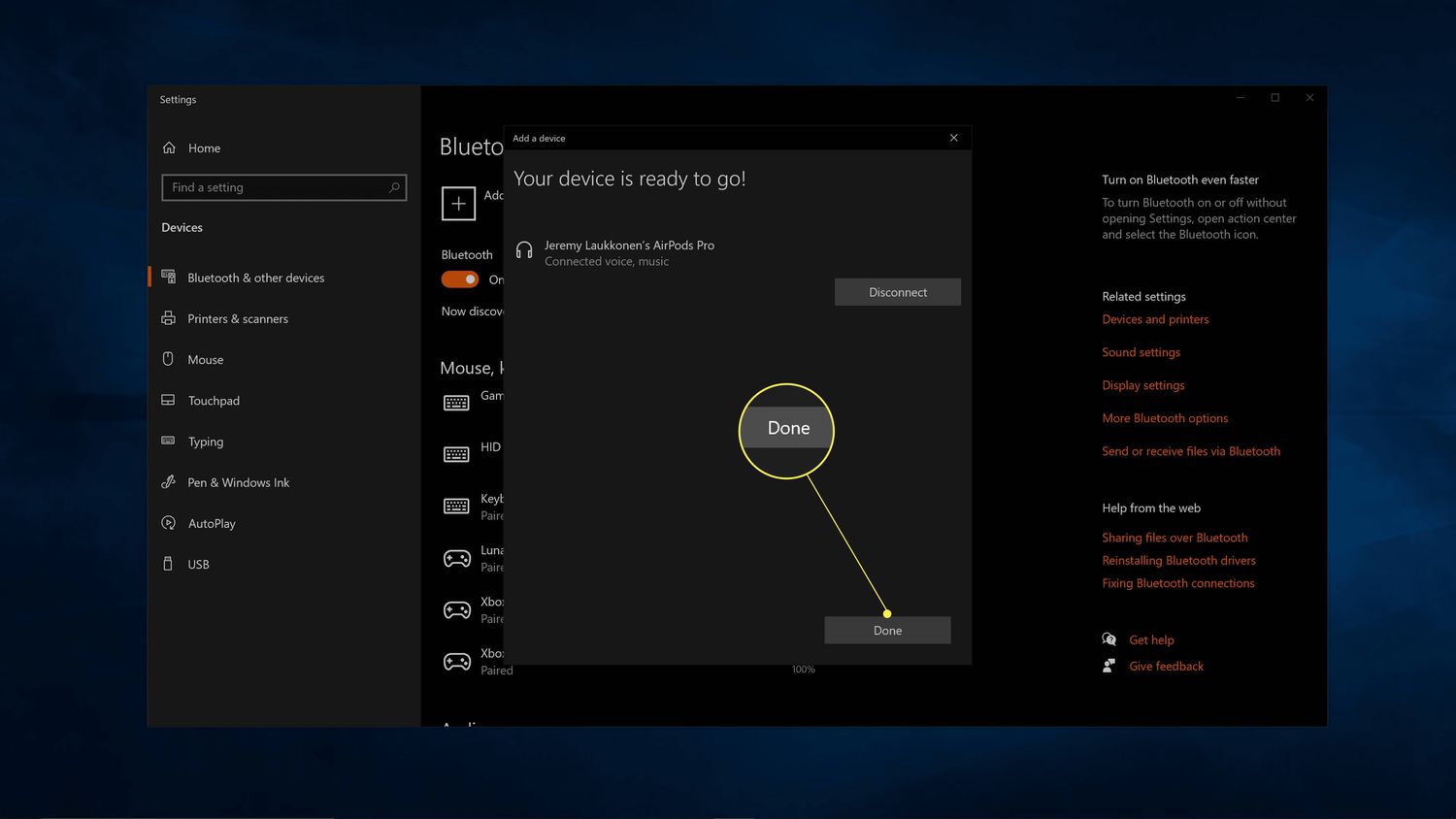Open Fixing Bluetooth connections help link

pos(1177,583)
